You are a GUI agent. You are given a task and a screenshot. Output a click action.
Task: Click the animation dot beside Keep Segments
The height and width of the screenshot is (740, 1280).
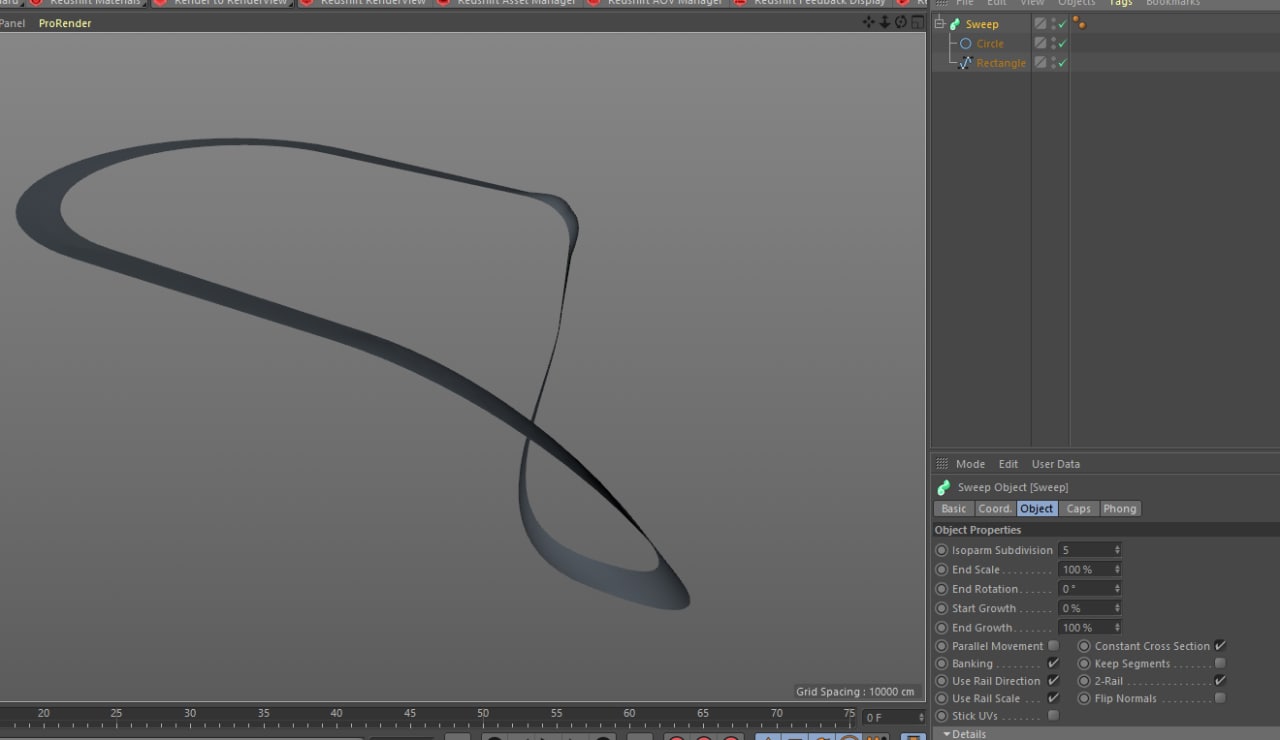pos(1084,664)
